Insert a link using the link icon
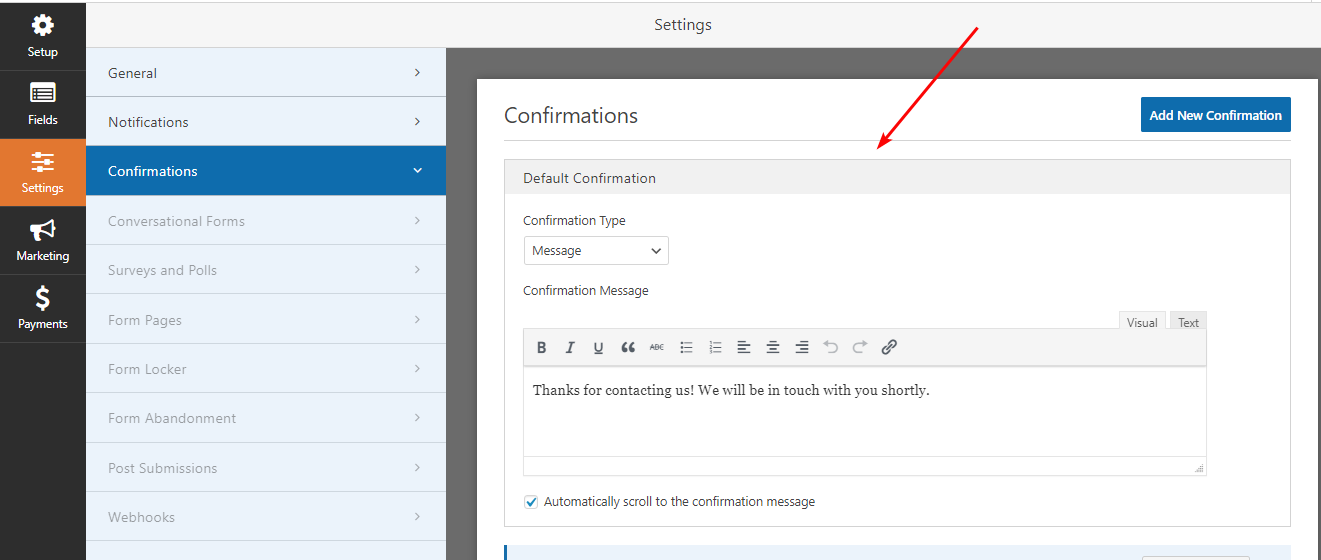This screenshot has width=1321, height=560. [x=889, y=348]
